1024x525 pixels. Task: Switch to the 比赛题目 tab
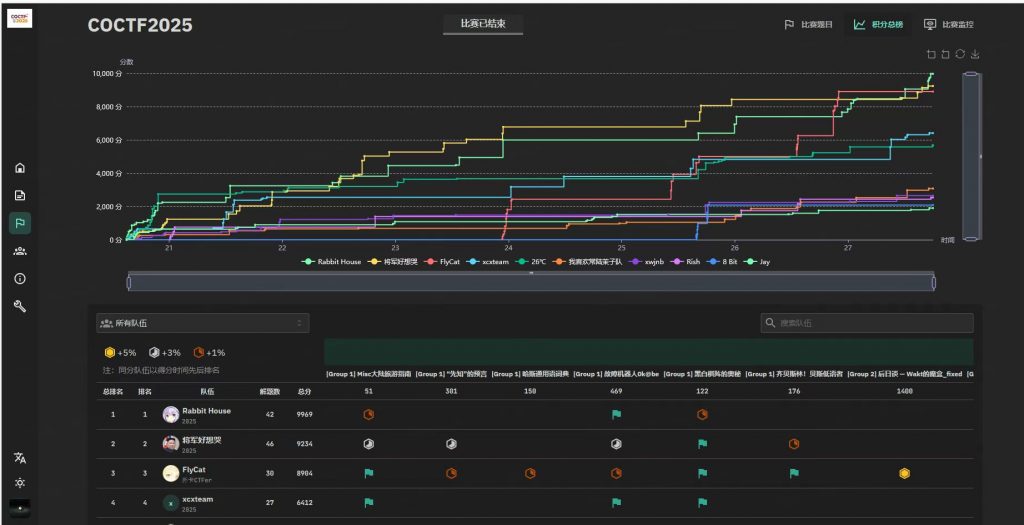pyautogui.click(x=809, y=25)
